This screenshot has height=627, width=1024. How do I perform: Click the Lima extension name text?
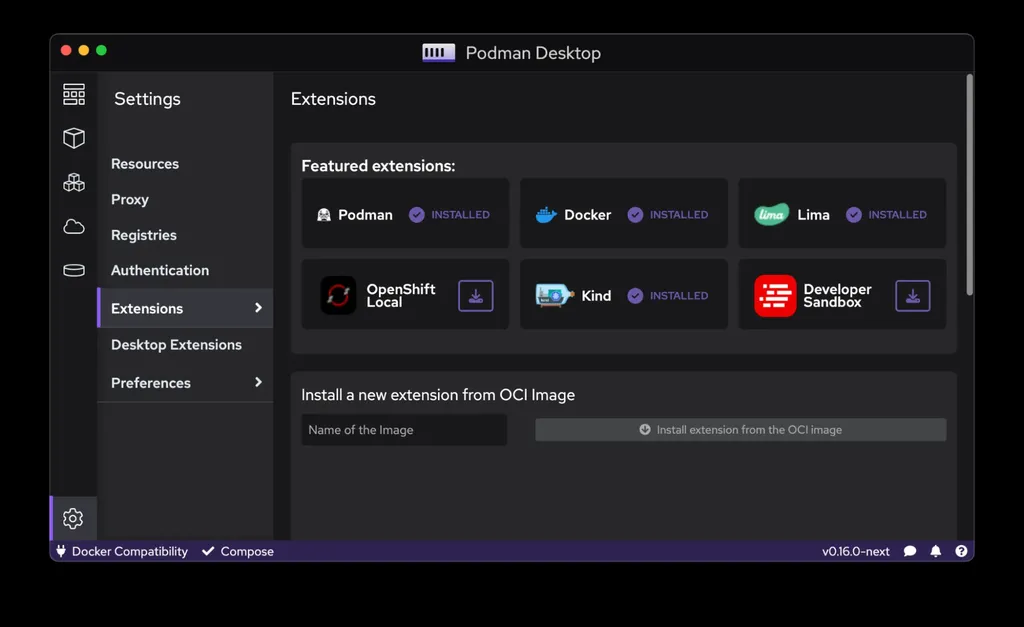point(814,215)
